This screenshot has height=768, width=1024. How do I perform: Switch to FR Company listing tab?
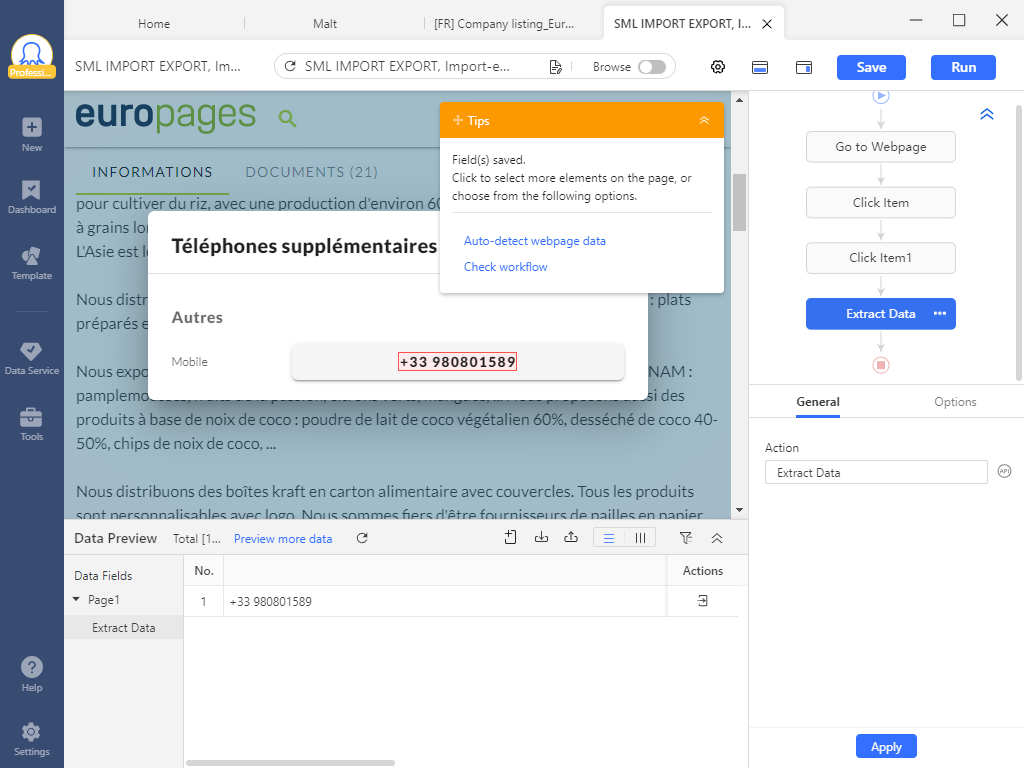point(504,24)
